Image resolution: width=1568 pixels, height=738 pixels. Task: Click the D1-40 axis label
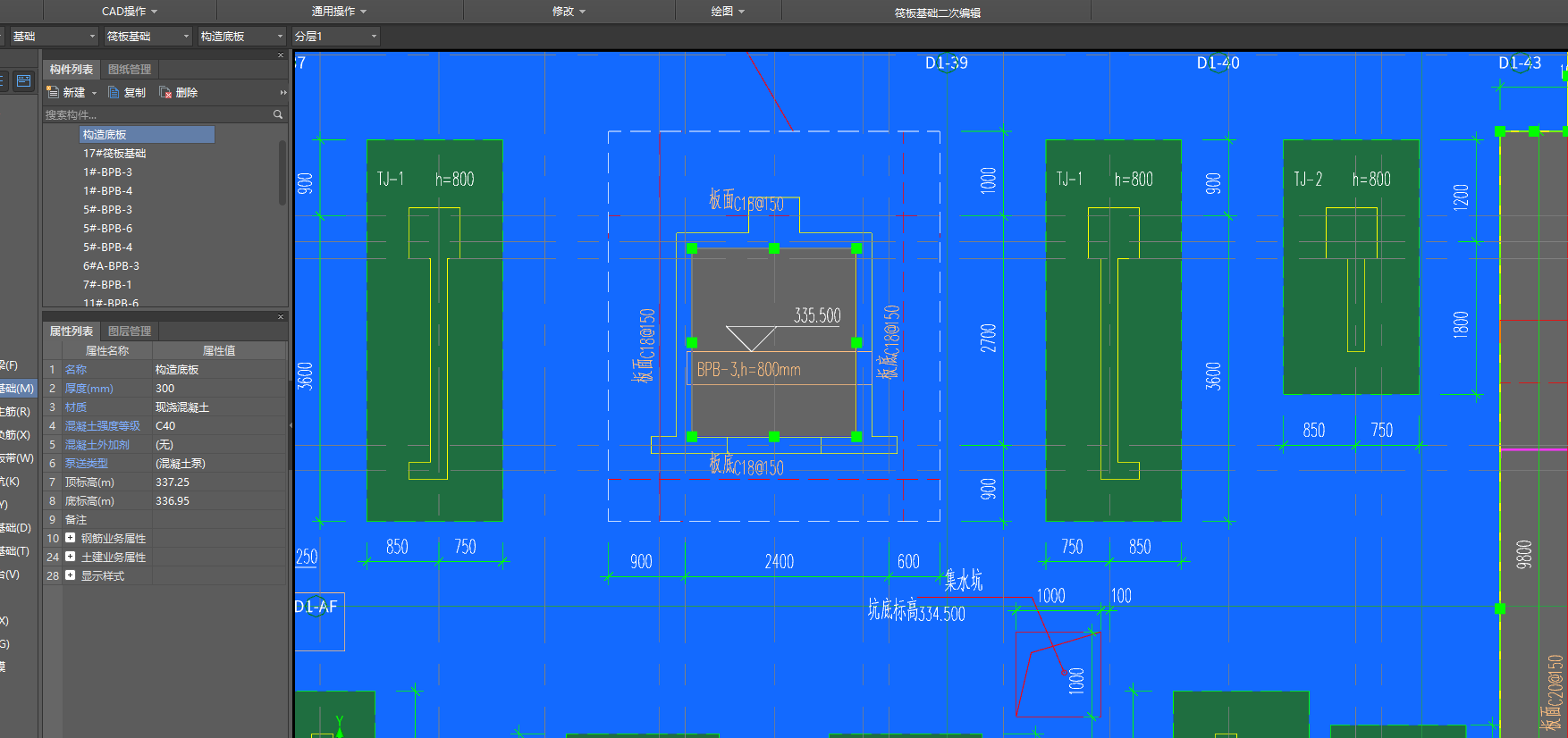(1218, 63)
